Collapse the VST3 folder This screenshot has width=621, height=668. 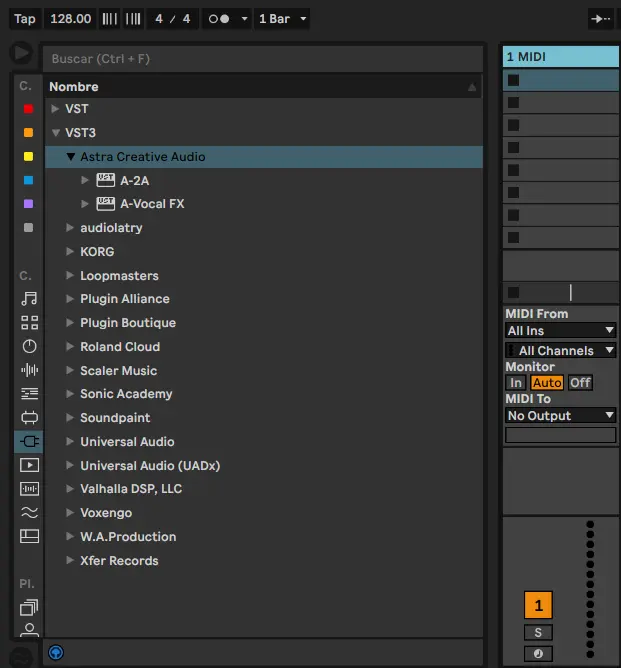coord(55,132)
